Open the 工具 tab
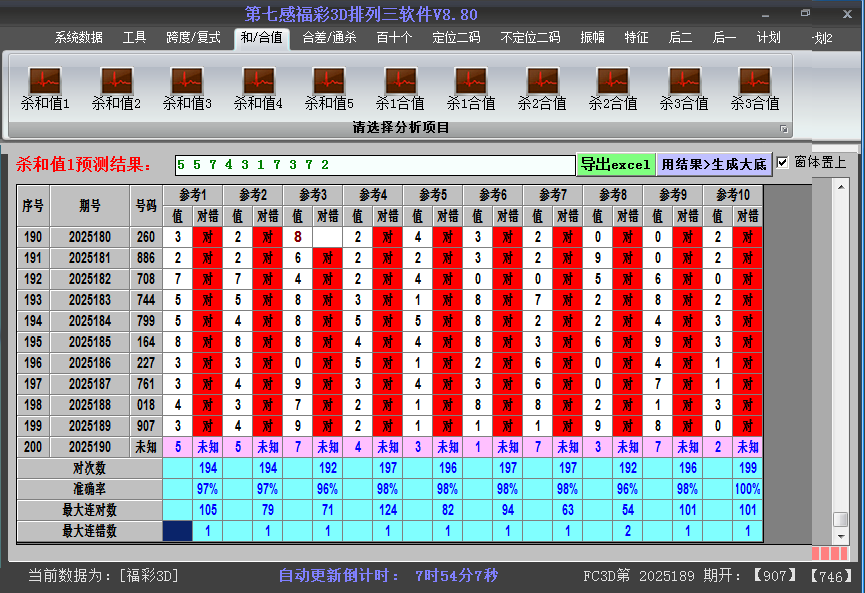 click(x=134, y=38)
